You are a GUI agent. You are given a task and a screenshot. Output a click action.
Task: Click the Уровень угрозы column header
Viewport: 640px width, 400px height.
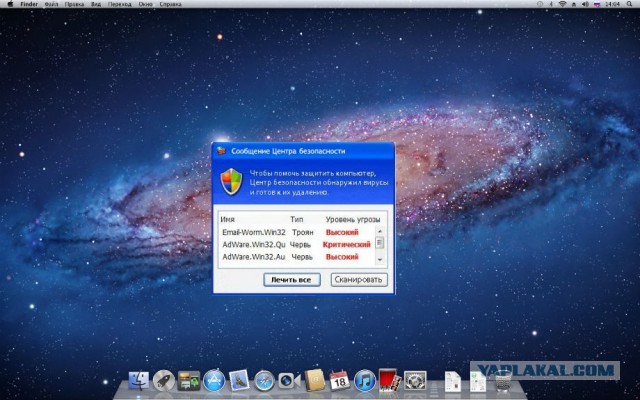click(353, 219)
